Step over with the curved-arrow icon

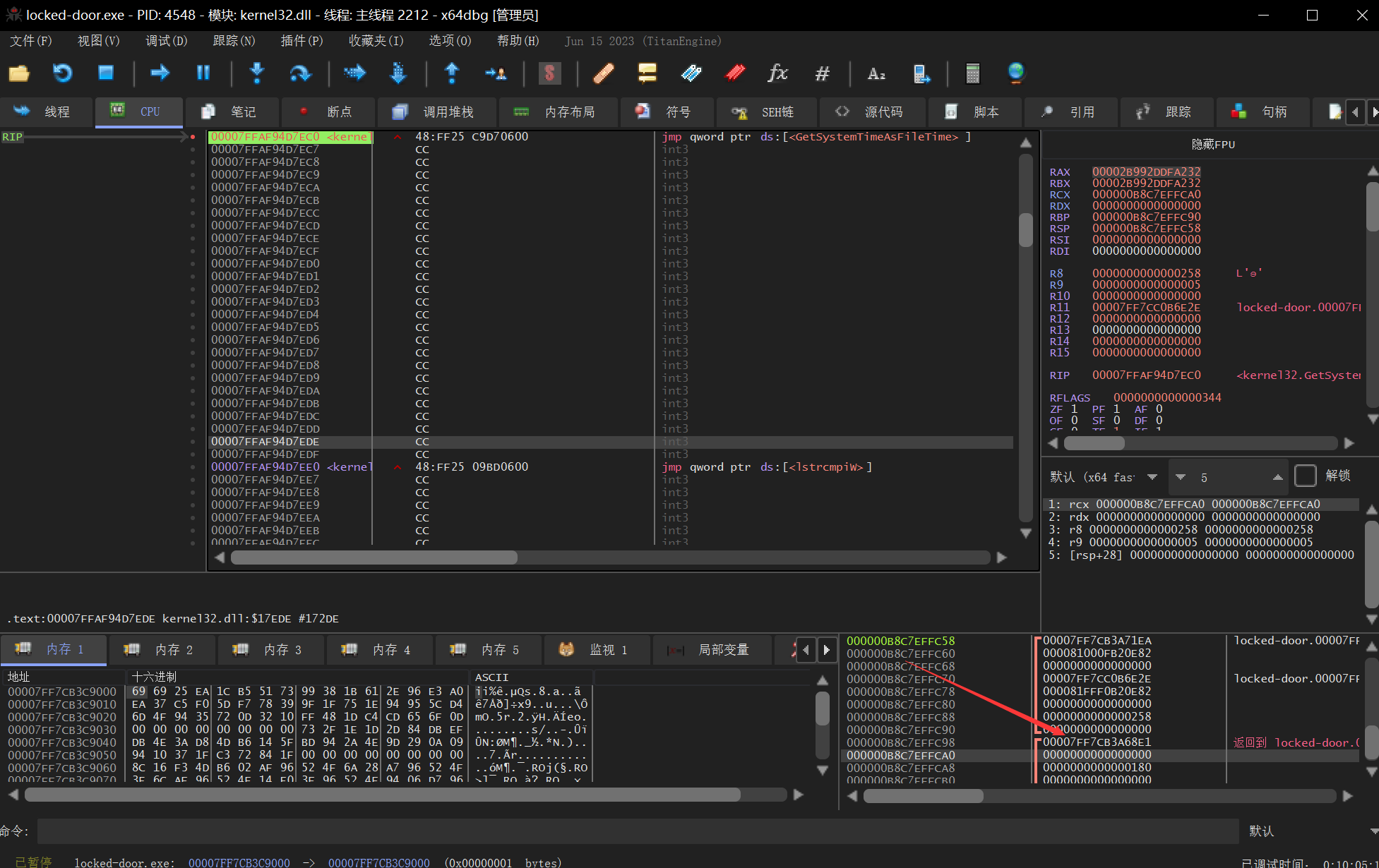[x=300, y=73]
